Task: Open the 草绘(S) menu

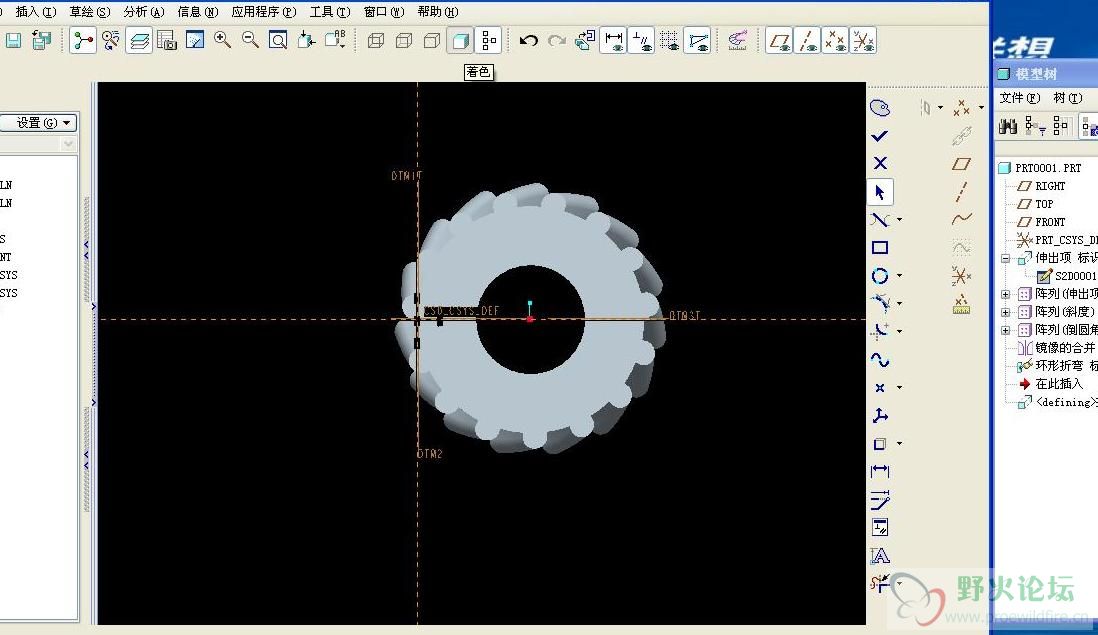Action: (90, 12)
